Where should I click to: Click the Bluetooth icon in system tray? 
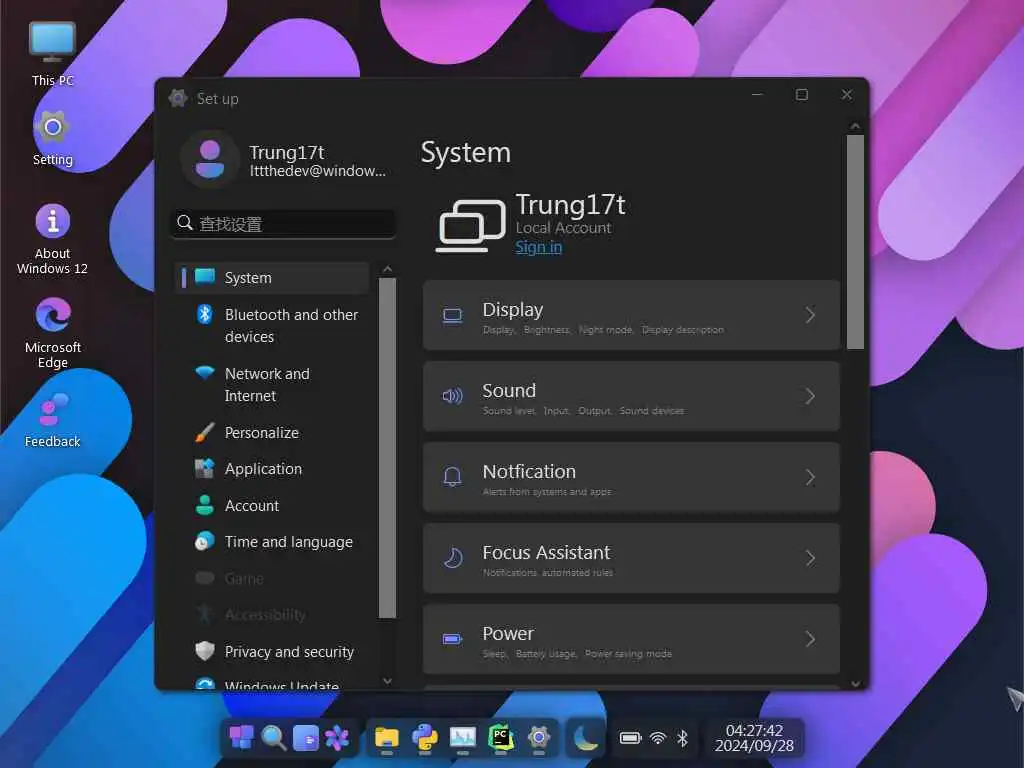point(682,739)
